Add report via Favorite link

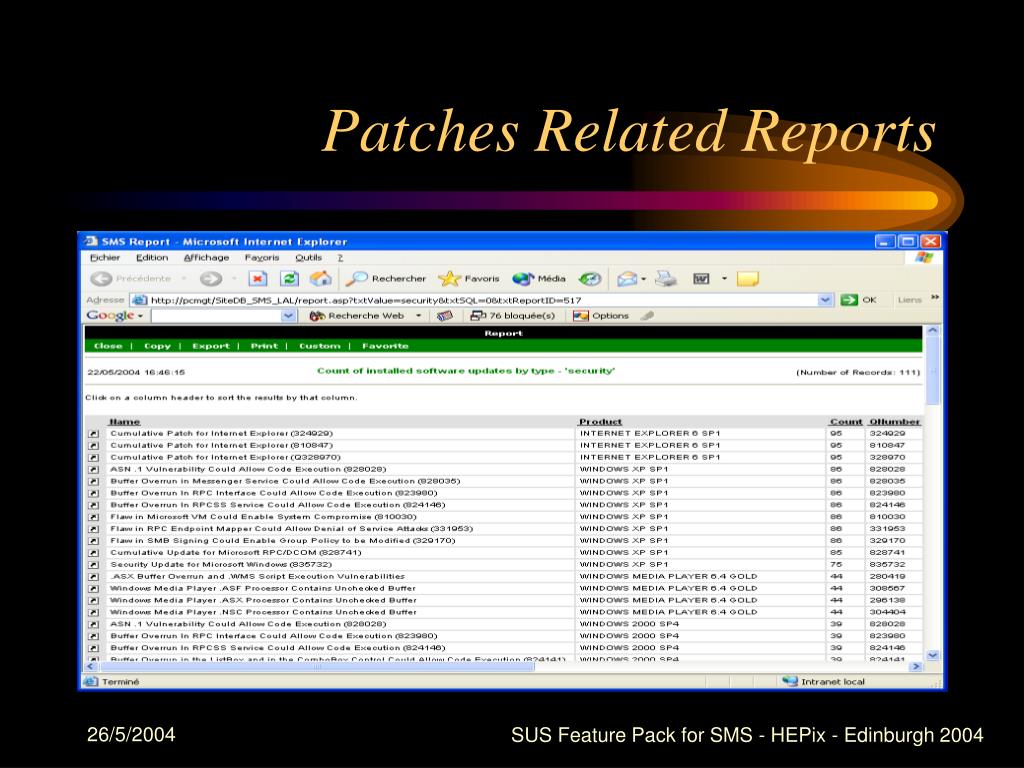point(385,346)
